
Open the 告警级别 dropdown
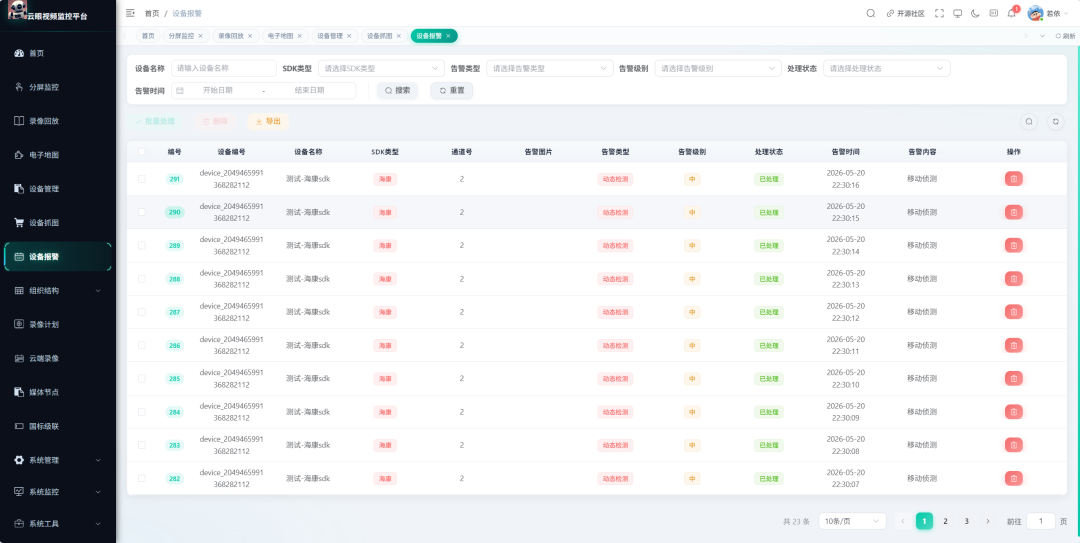[x=718, y=68]
